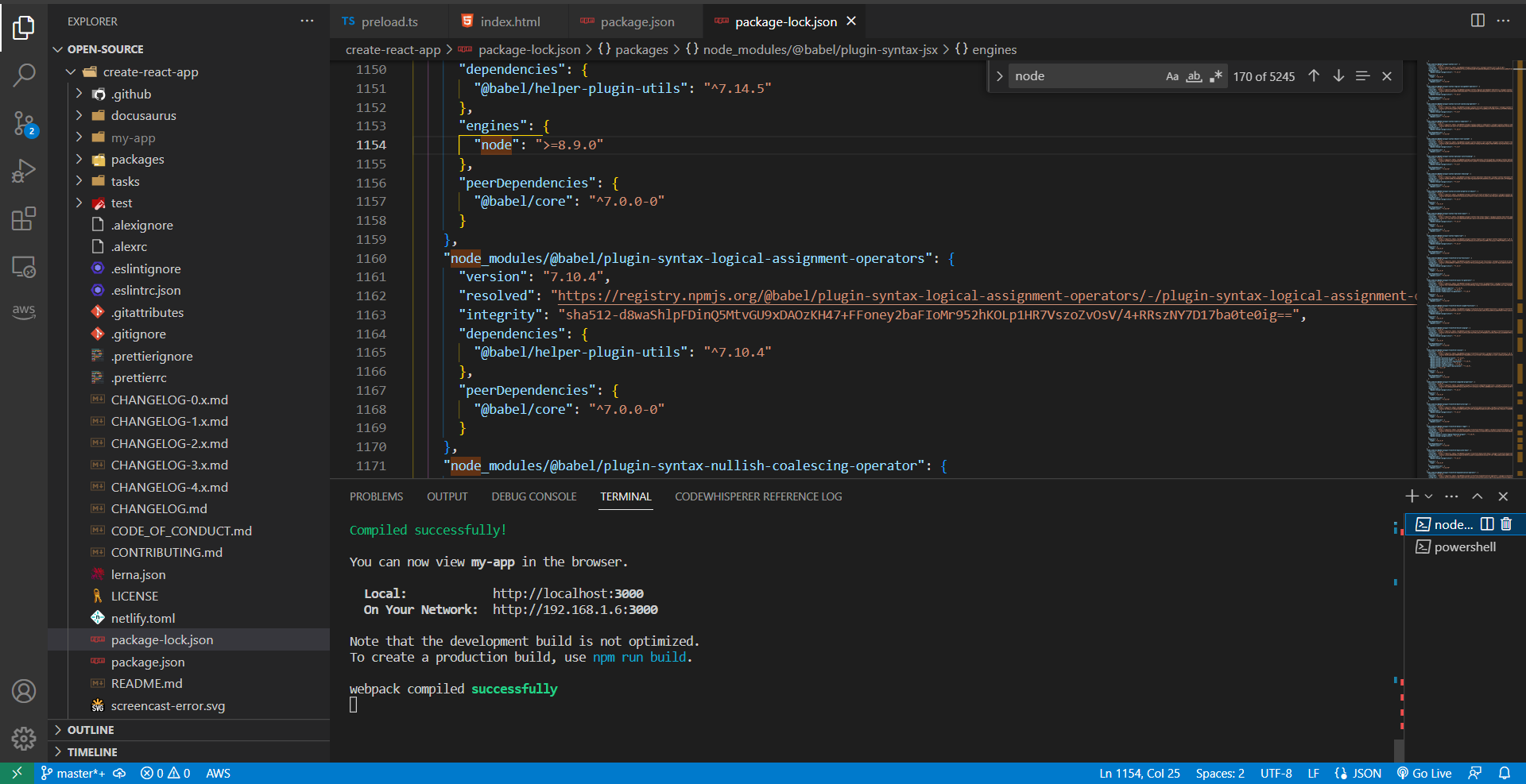Viewport: 1526px width, 784px height.
Task: Create a new terminal with plus icon
Action: (x=1412, y=496)
